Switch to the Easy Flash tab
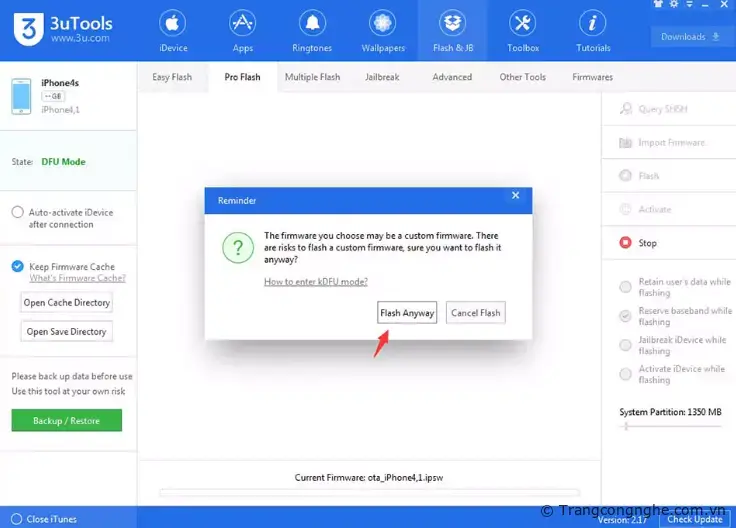 [172, 77]
